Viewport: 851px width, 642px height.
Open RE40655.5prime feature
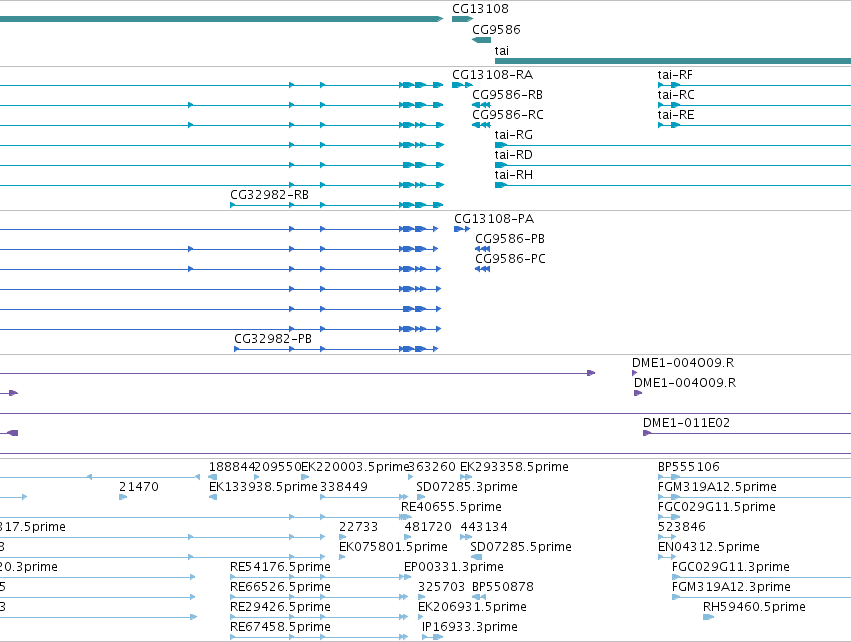(451, 507)
